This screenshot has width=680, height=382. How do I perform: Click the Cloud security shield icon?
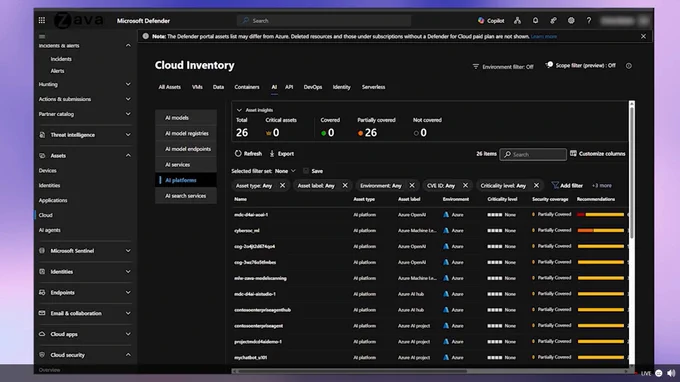point(42,355)
